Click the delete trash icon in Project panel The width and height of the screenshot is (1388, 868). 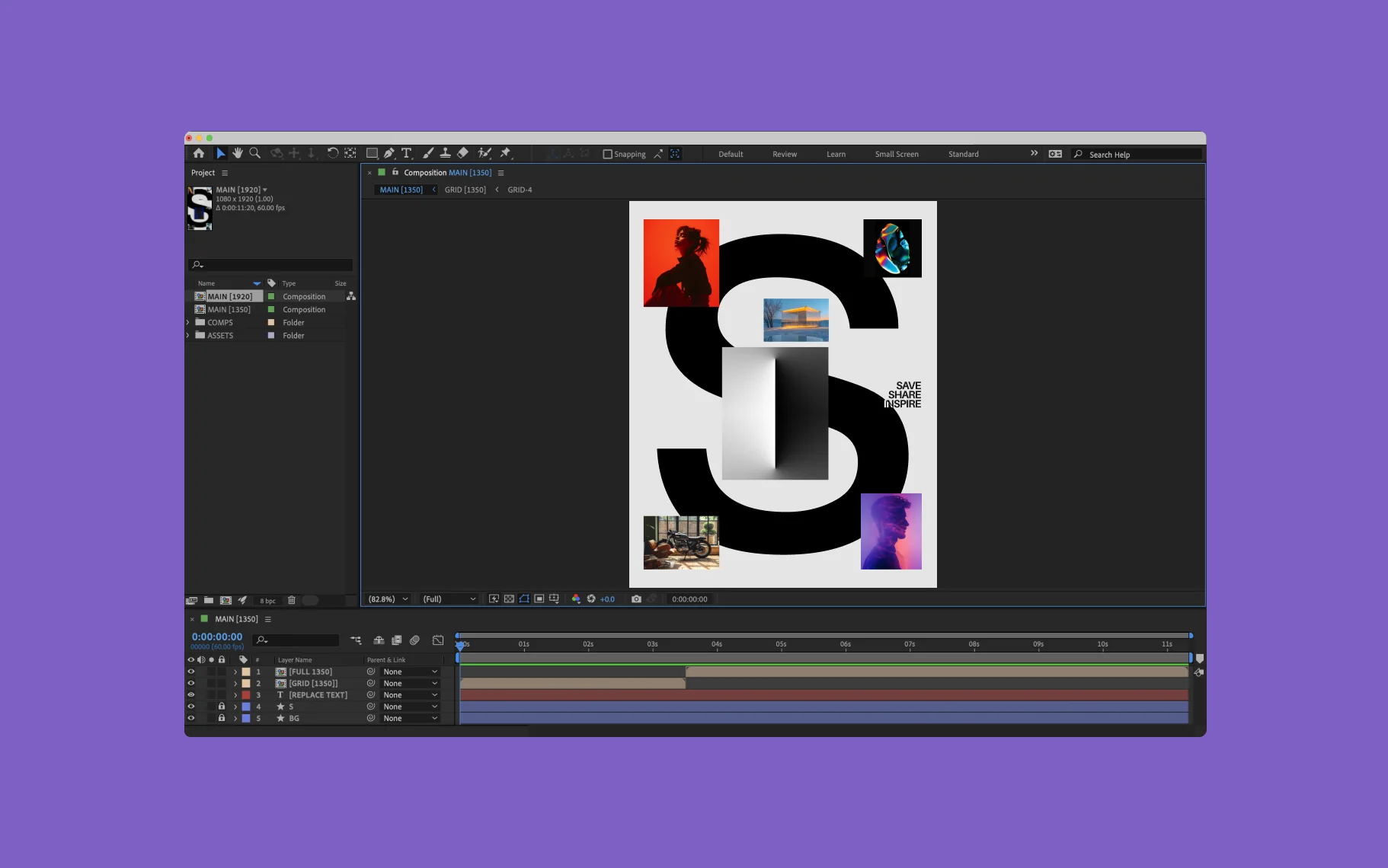click(x=291, y=600)
